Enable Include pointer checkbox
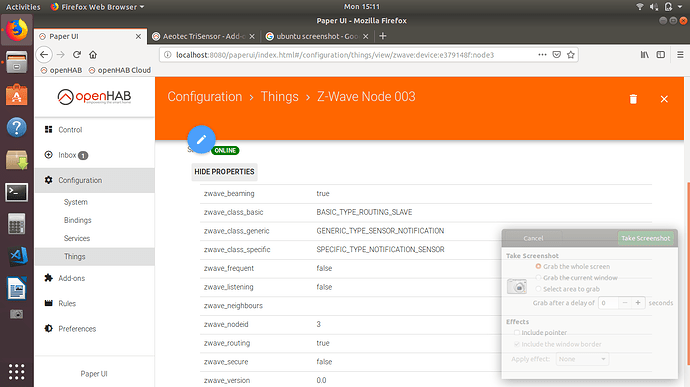The width and height of the screenshot is (690, 387). pyautogui.click(x=517, y=332)
